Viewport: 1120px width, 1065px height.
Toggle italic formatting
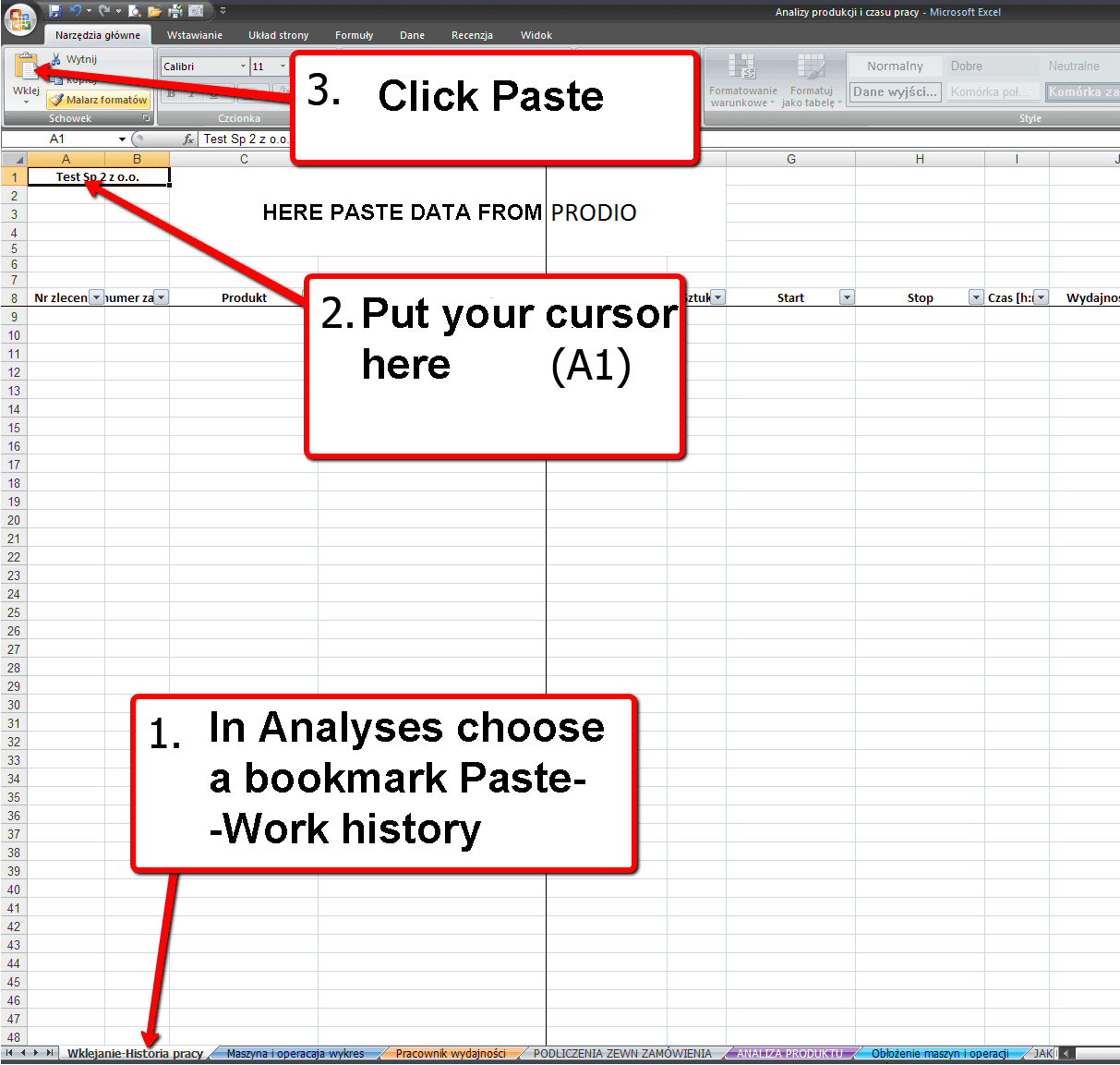pyautogui.click(x=190, y=93)
